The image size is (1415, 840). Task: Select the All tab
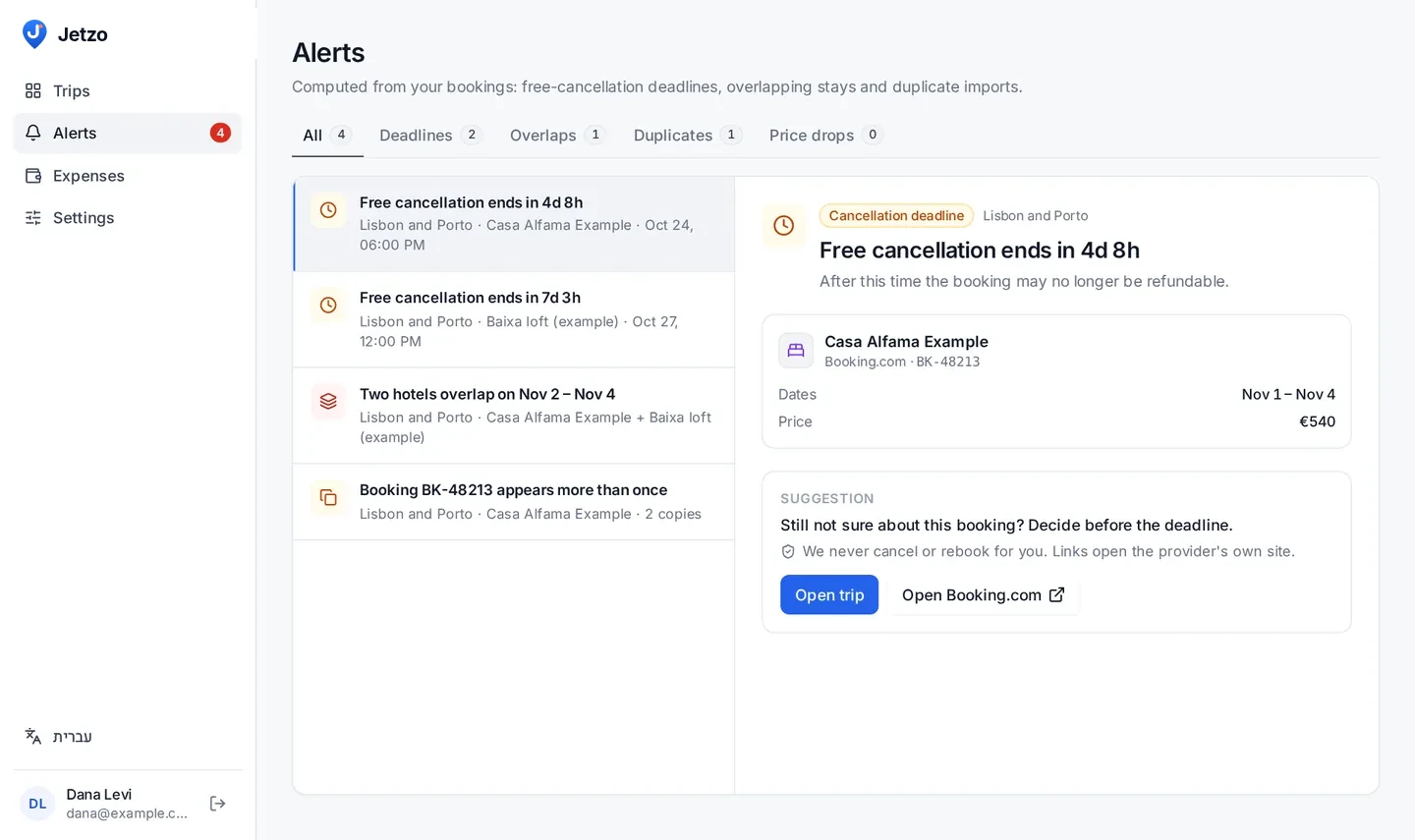coord(327,136)
